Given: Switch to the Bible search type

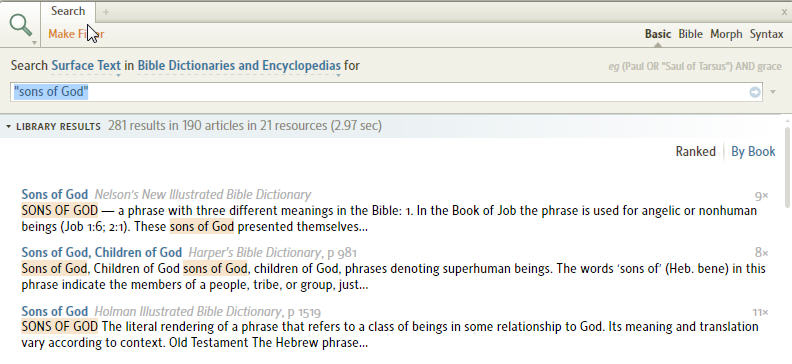Looking at the screenshot, I should (690, 34).
